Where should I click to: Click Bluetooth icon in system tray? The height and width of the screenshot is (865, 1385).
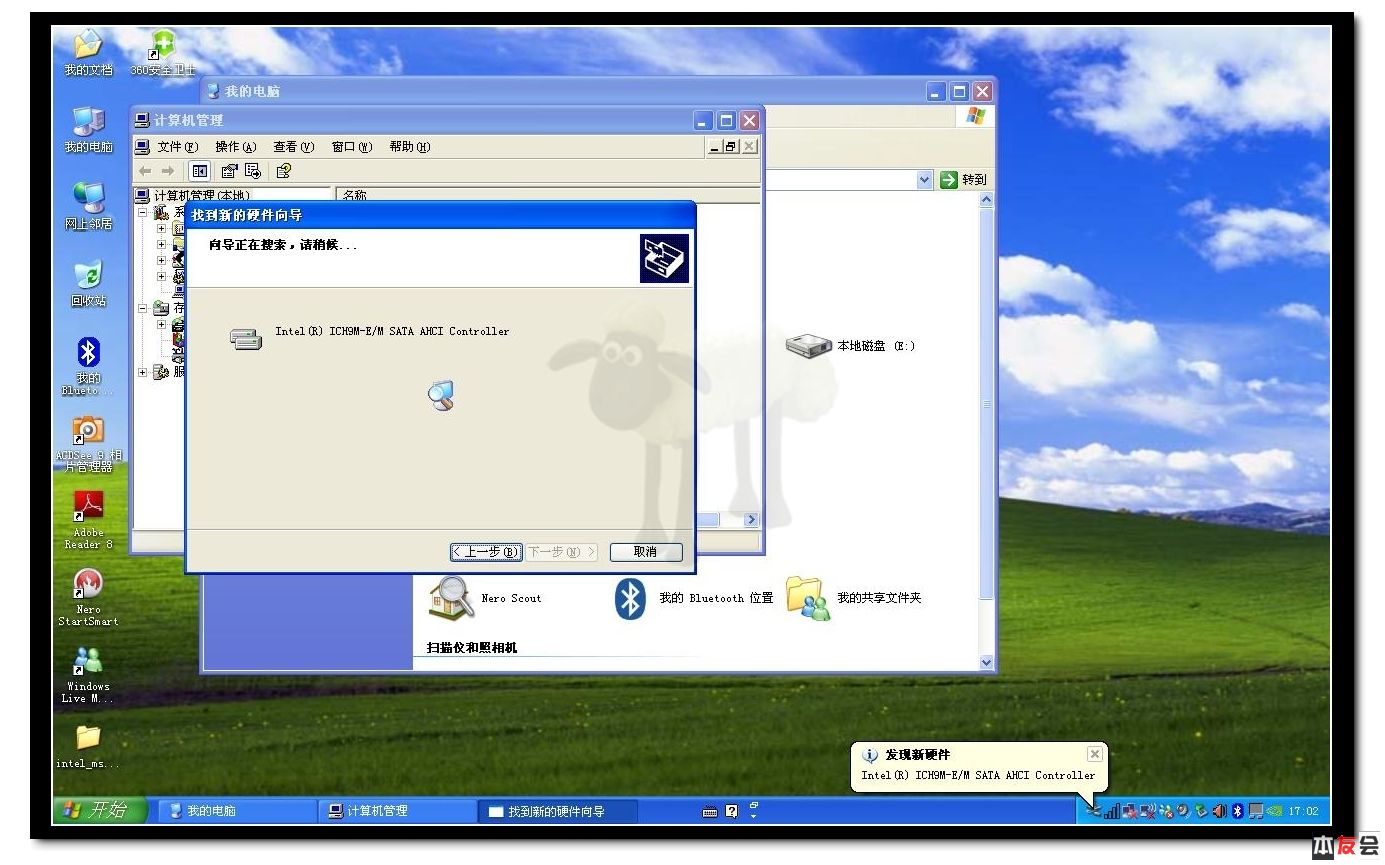pos(1237,811)
